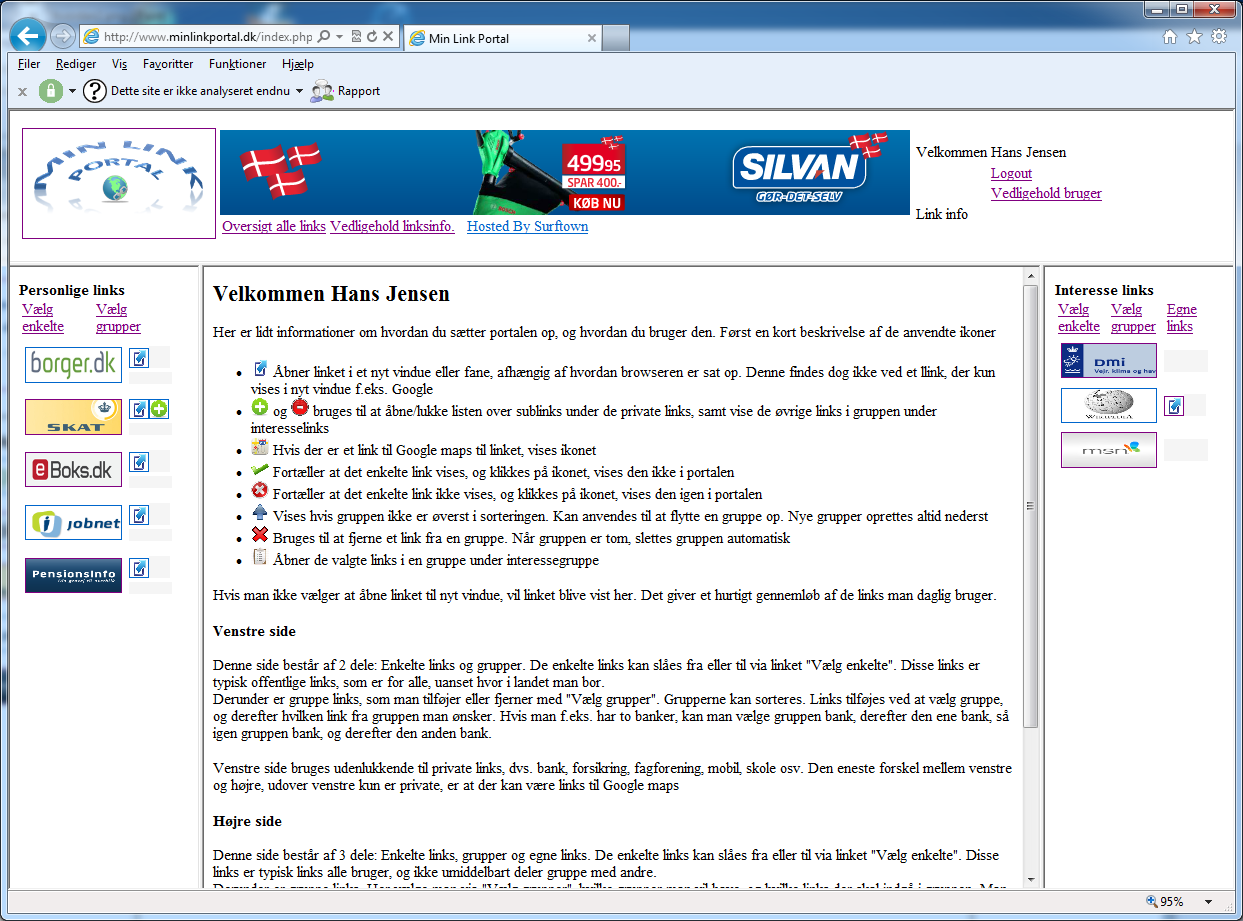
Task: Click the PensionsInfo logo link
Action: pos(73,575)
